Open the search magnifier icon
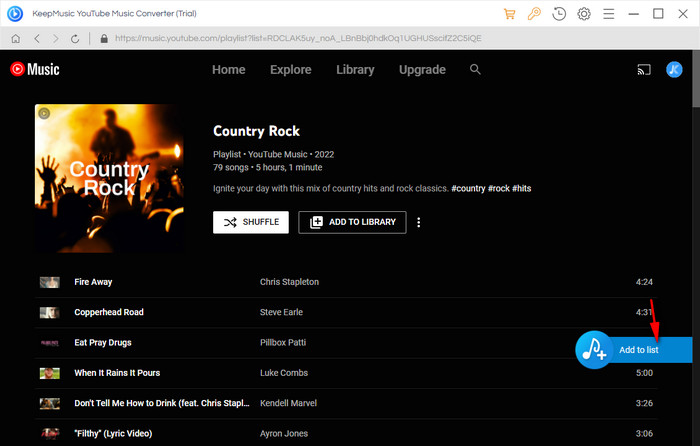700x446 pixels. coord(475,69)
